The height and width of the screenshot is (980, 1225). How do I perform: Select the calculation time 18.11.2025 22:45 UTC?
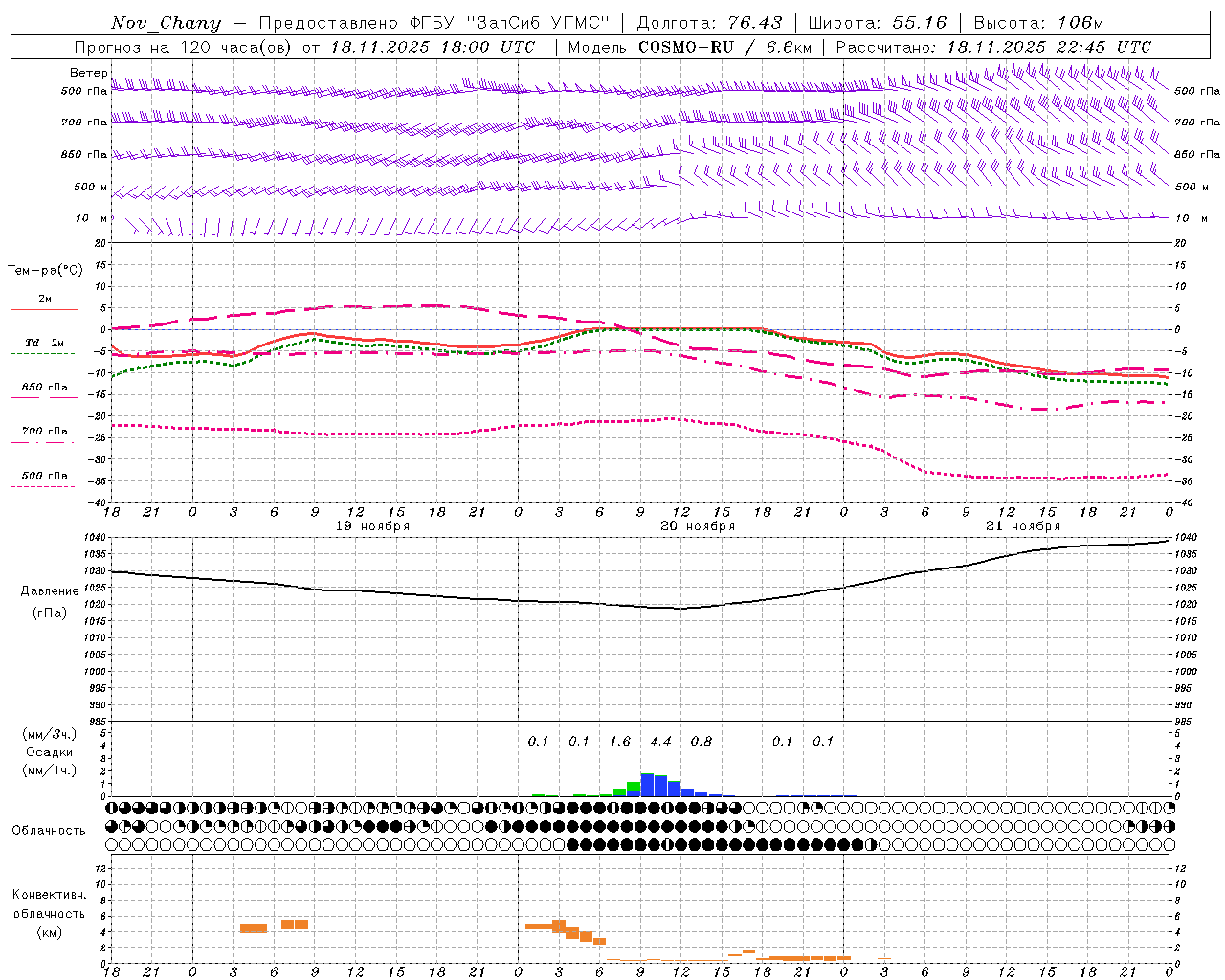coord(1049,47)
